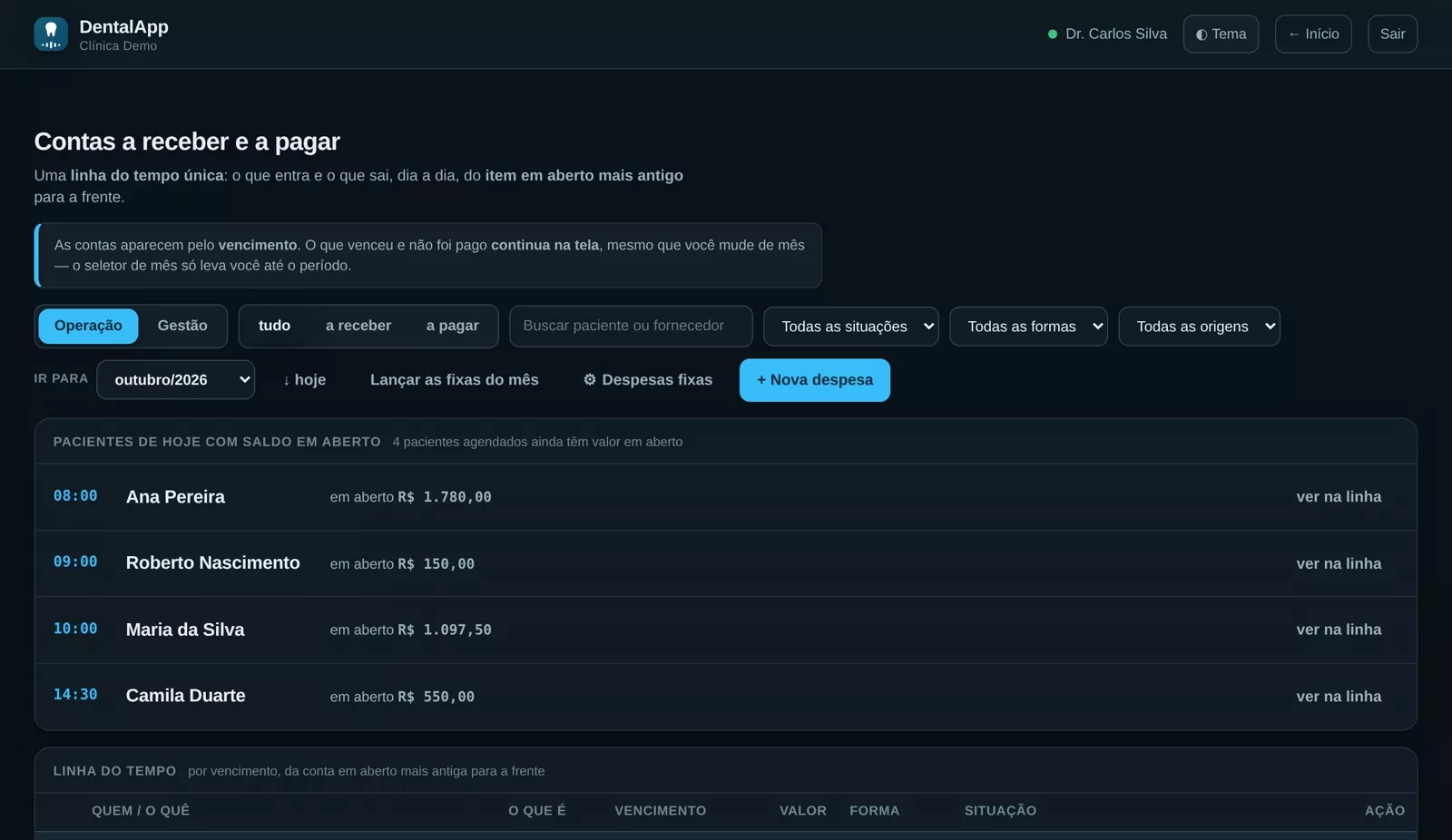This screenshot has width=1452, height=840.
Task: Switch to the Gestão view
Action: (x=182, y=326)
